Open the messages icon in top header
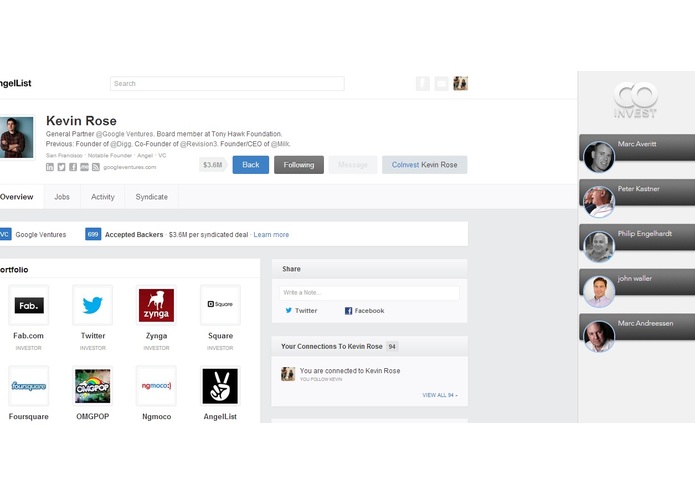 click(441, 83)
